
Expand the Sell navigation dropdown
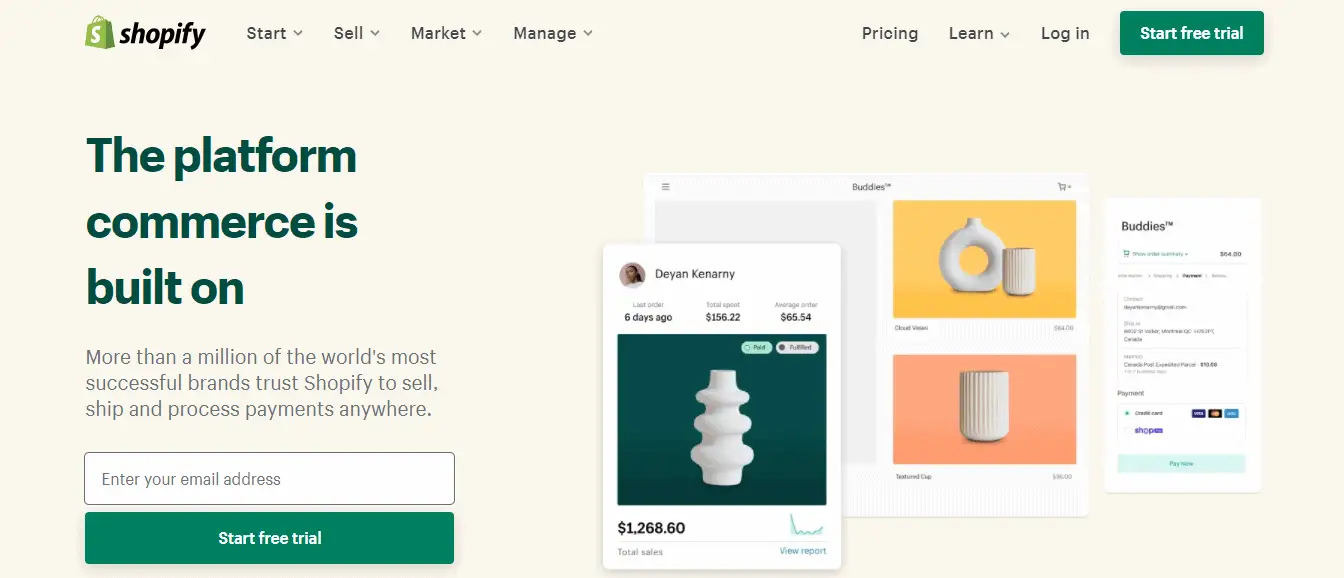tap(357, 33)
